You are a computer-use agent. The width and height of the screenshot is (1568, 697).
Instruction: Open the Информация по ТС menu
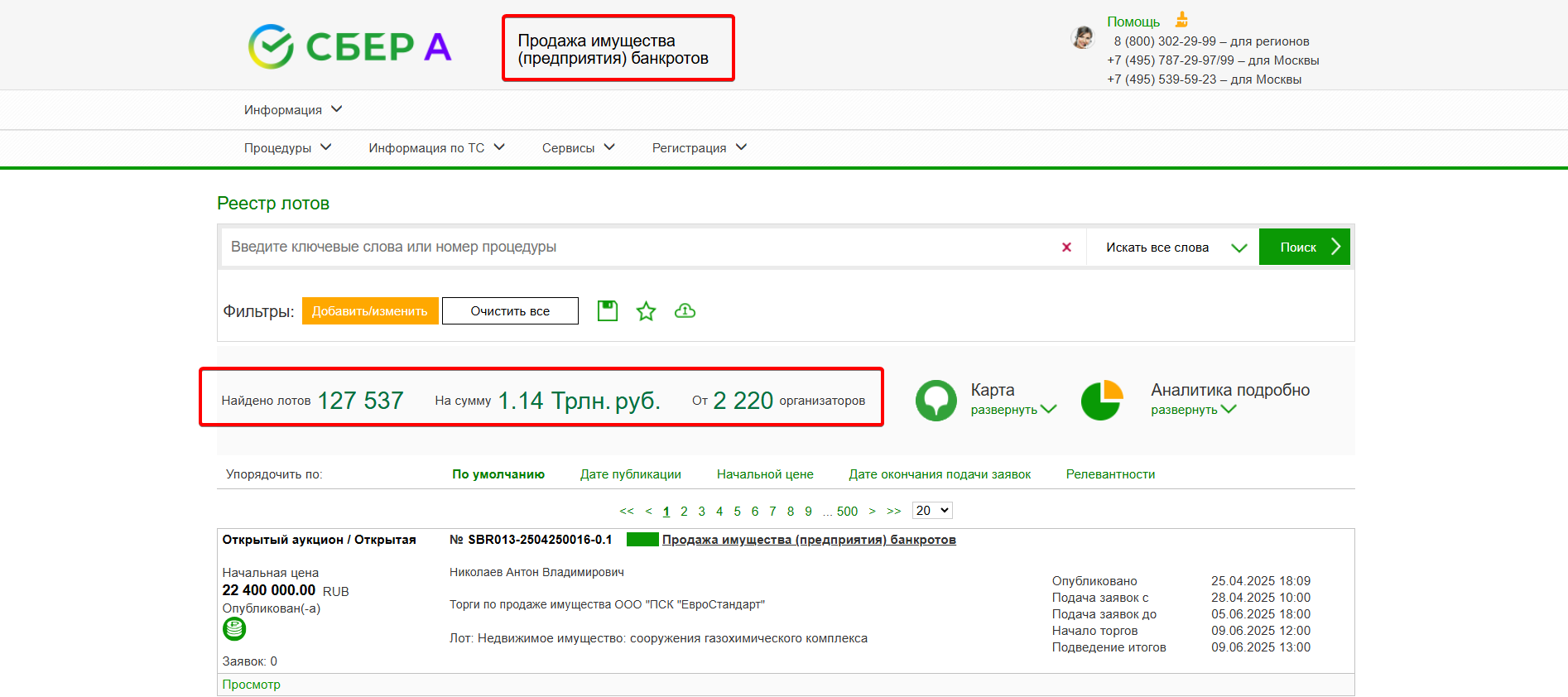click(x=436, y=147)
